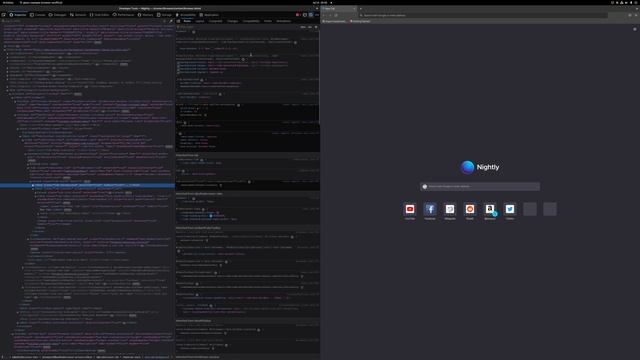Open the Activities overview in top bar

click(8, 2)
